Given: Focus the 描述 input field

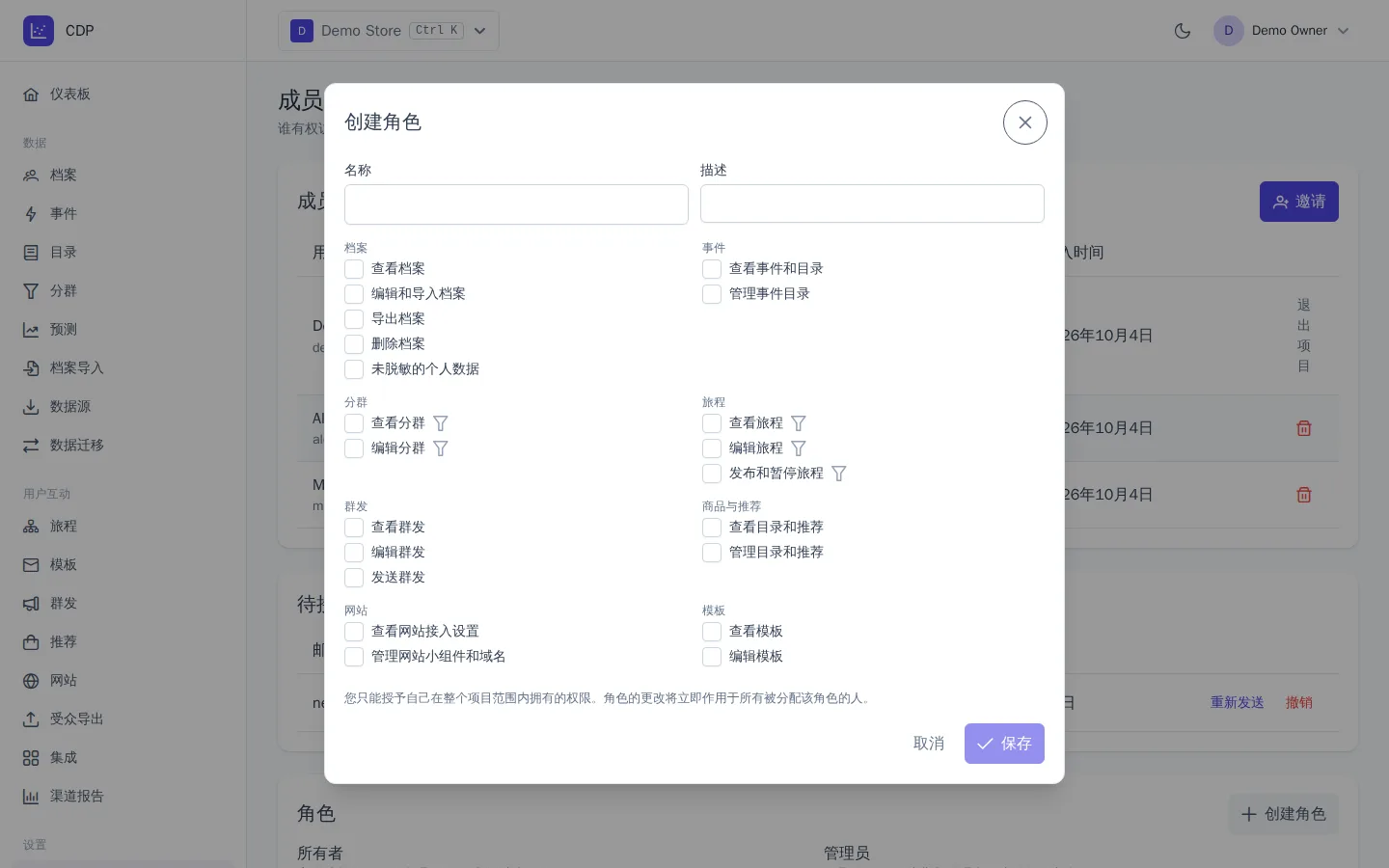Looking at the screenshot, I should [x=872, y=204].
